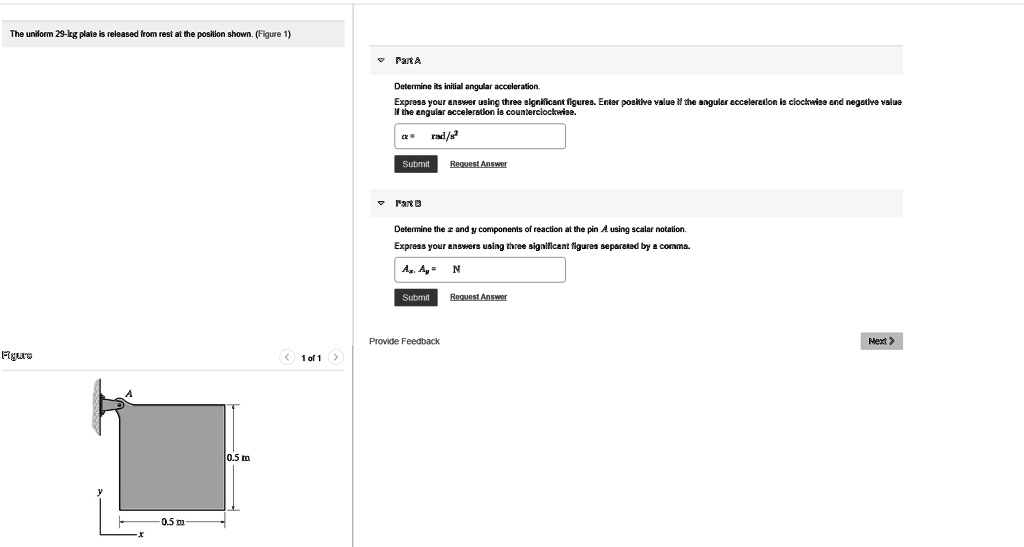
Task: Open Request Answer link for Part B
Action: tap(478, 297)
